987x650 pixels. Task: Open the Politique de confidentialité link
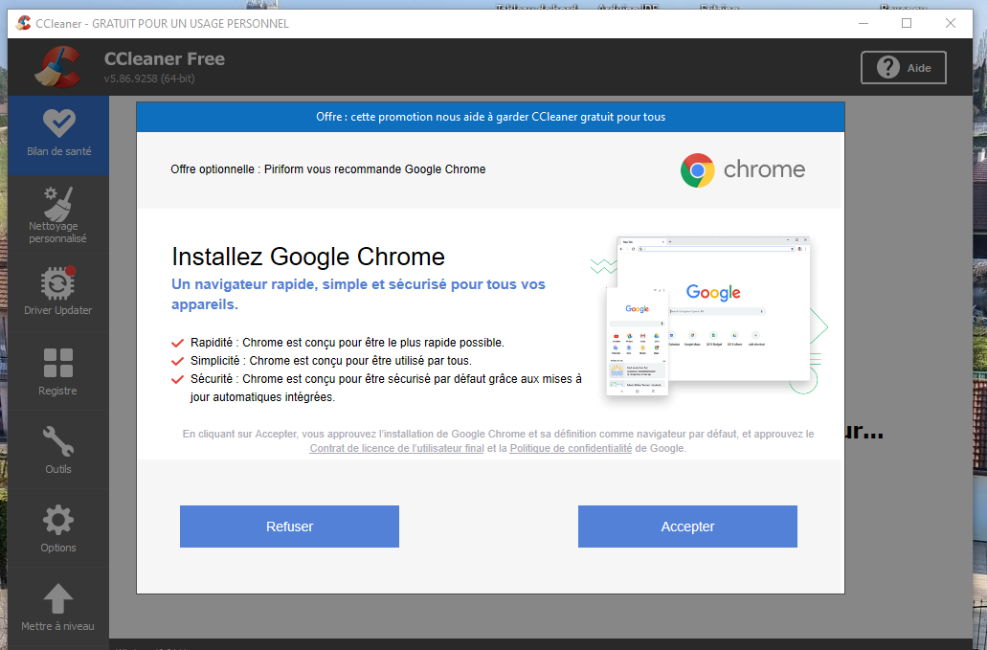click(x=571, y=448)
